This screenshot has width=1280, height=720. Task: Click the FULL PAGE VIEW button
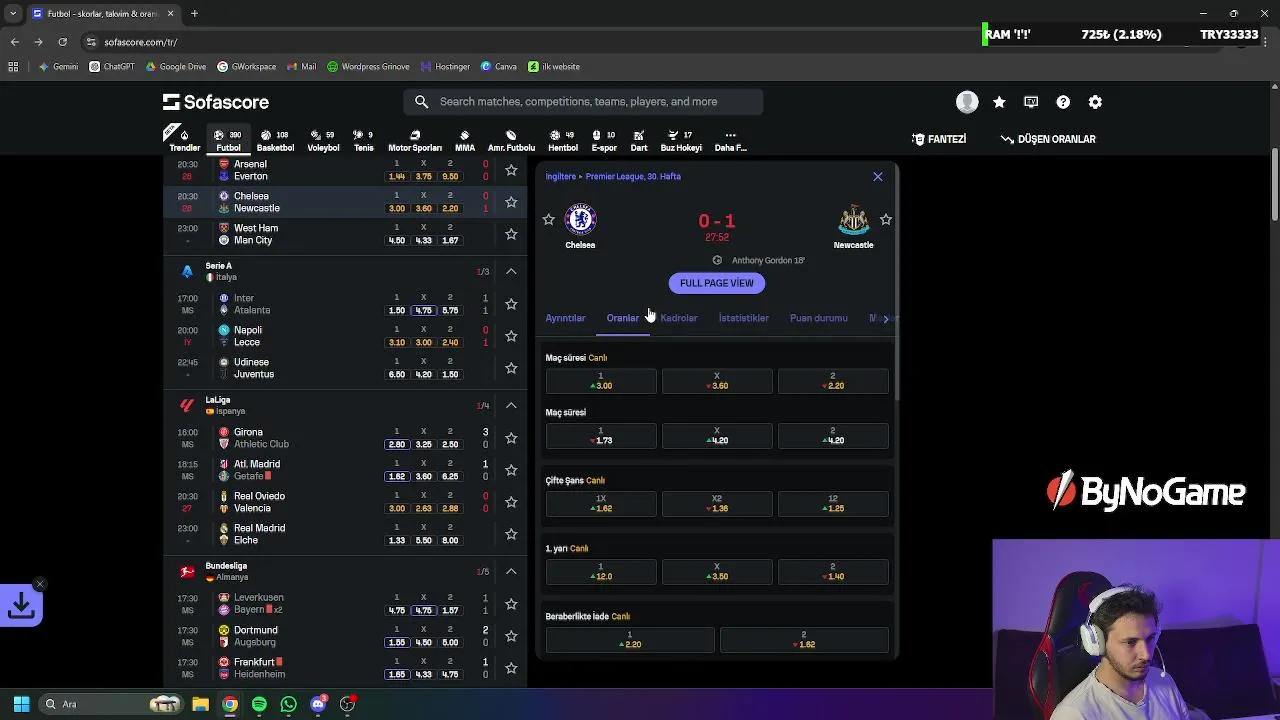717,283
